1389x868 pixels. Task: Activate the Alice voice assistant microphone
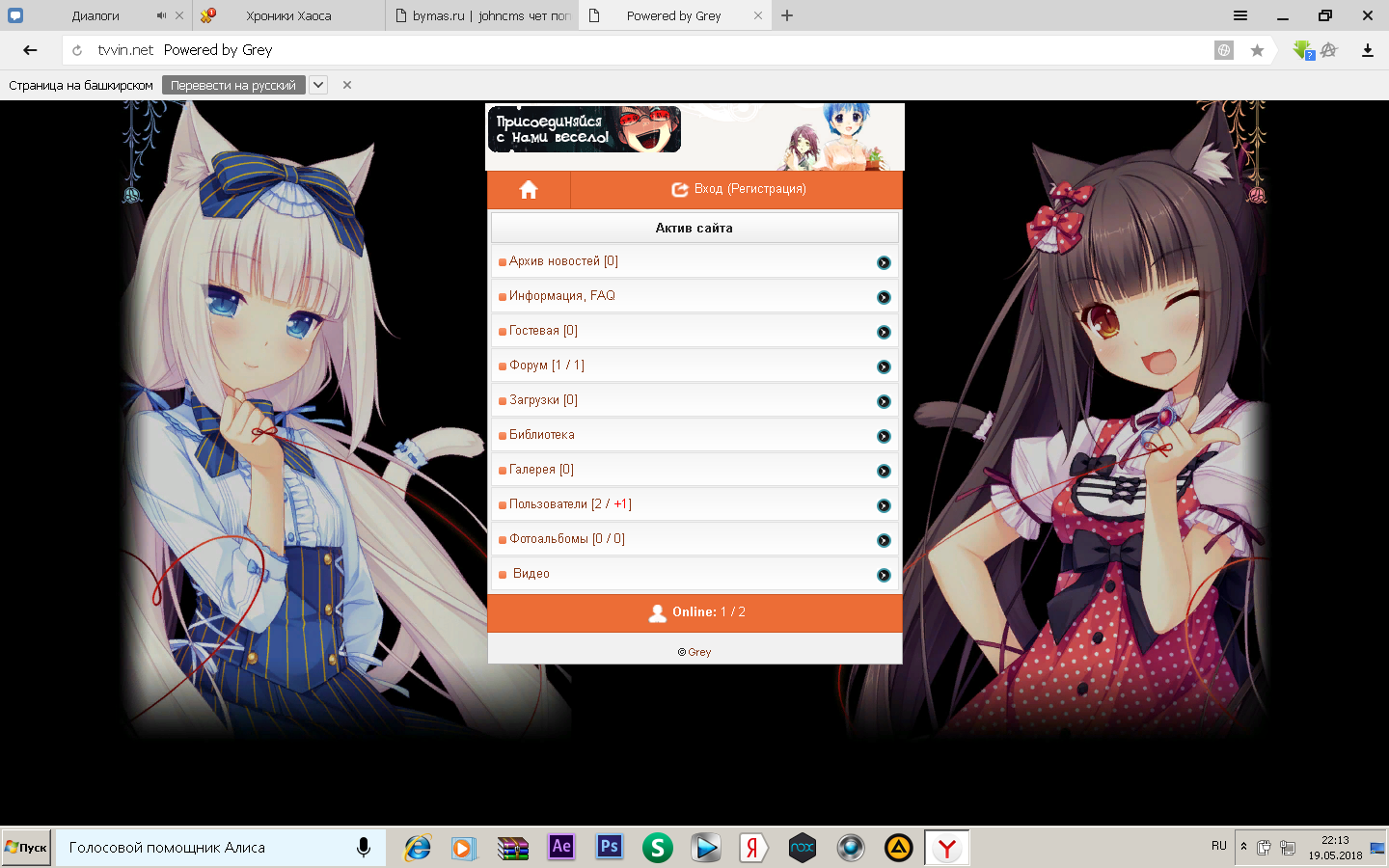point(364,848)
